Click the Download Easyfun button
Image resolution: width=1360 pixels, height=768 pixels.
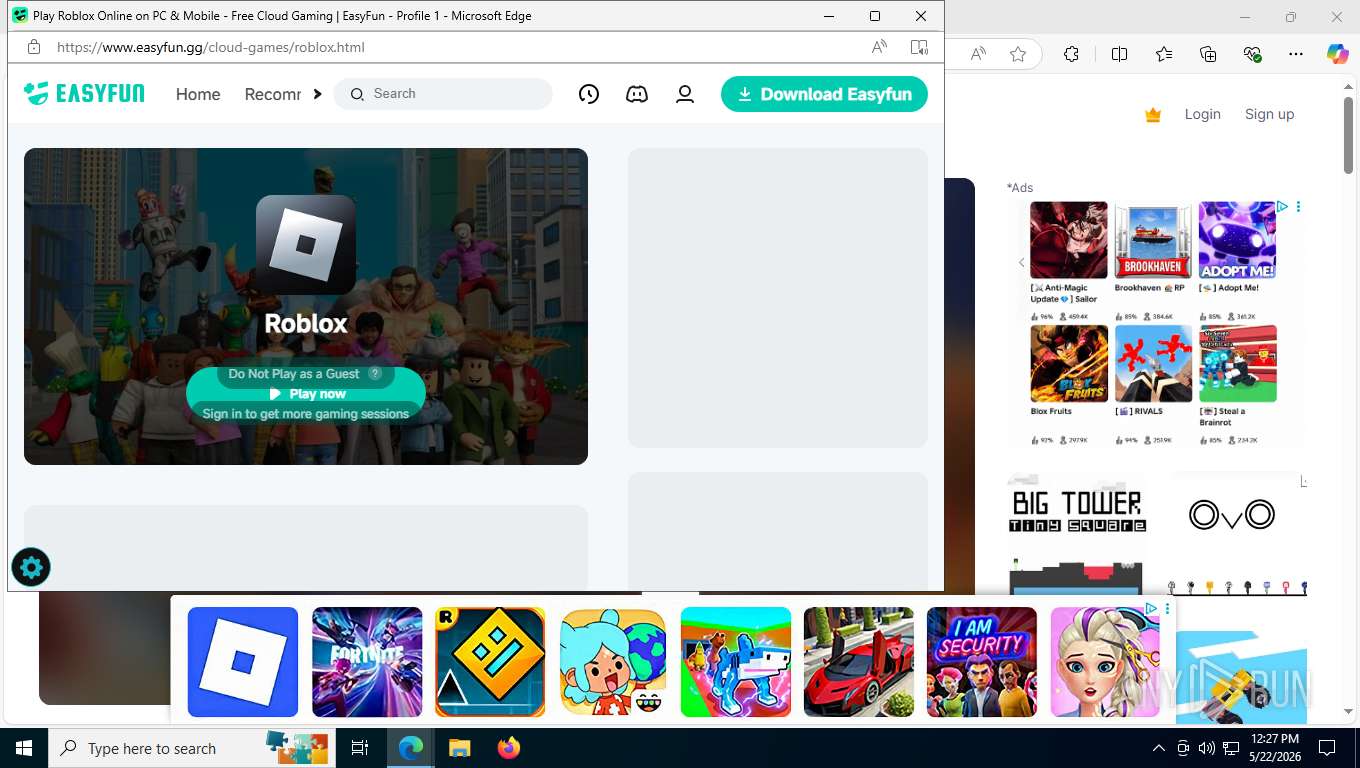click(824, 94)
